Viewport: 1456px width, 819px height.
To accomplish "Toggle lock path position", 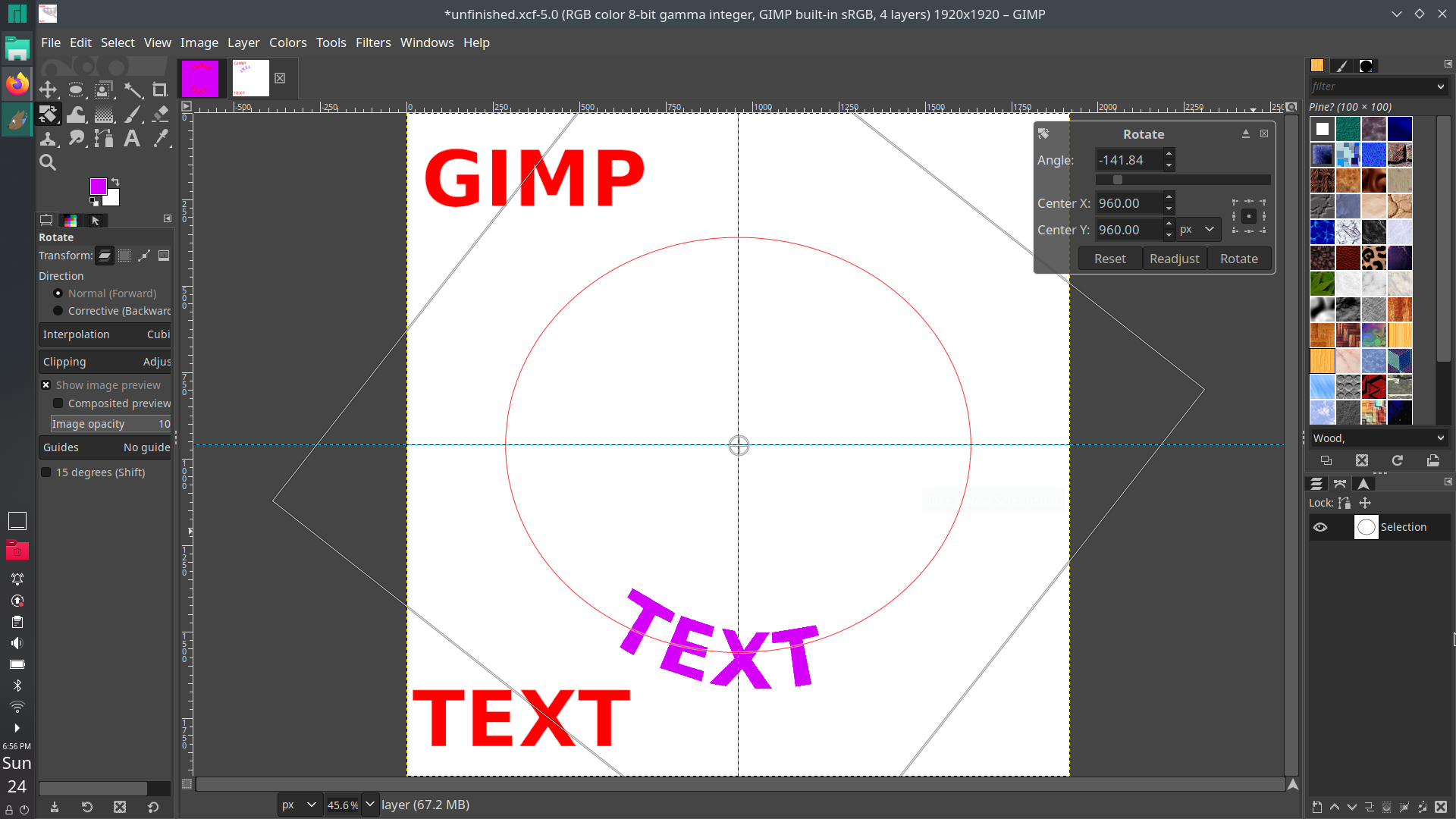I will coord(1365,503).
